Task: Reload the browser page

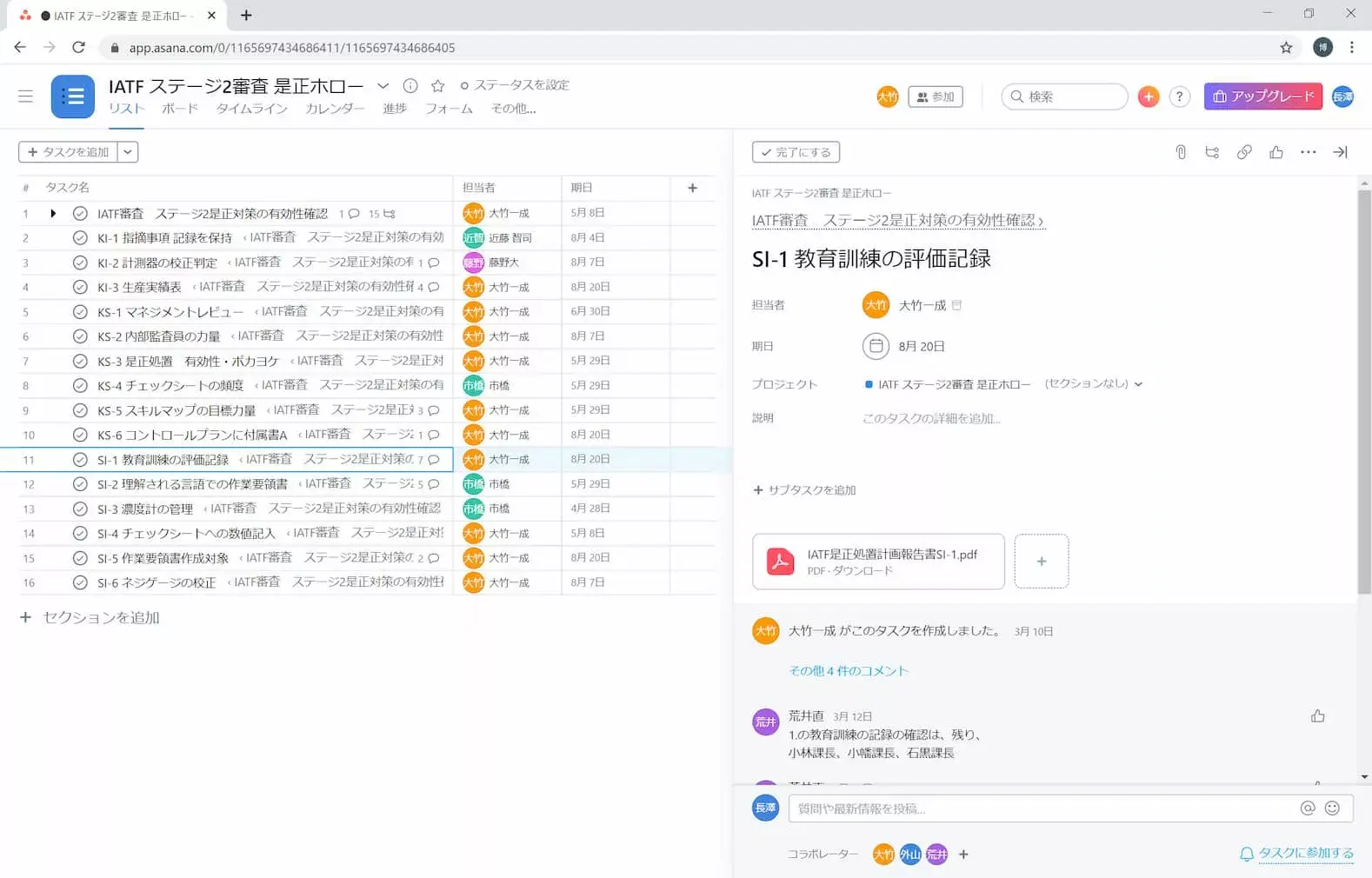Action: click(79, 48)
